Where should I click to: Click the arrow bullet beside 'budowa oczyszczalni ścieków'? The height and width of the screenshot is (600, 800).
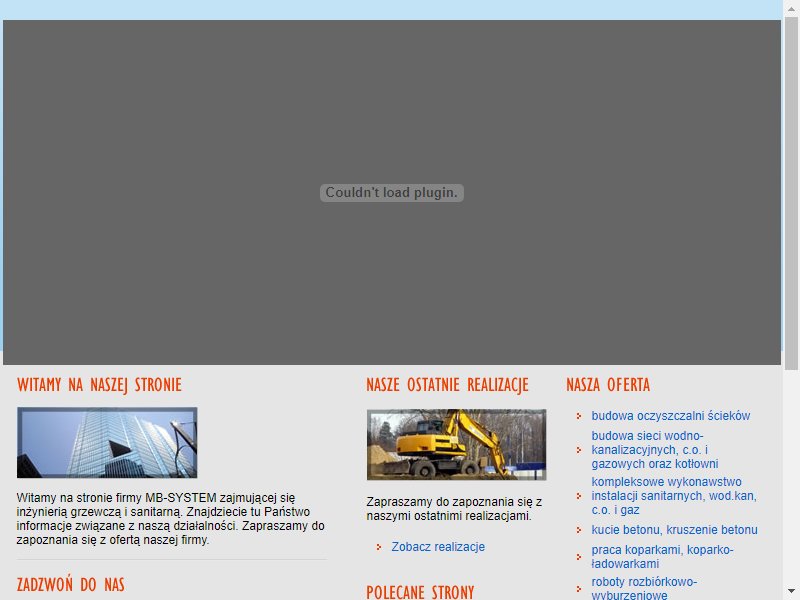(579, 416)
